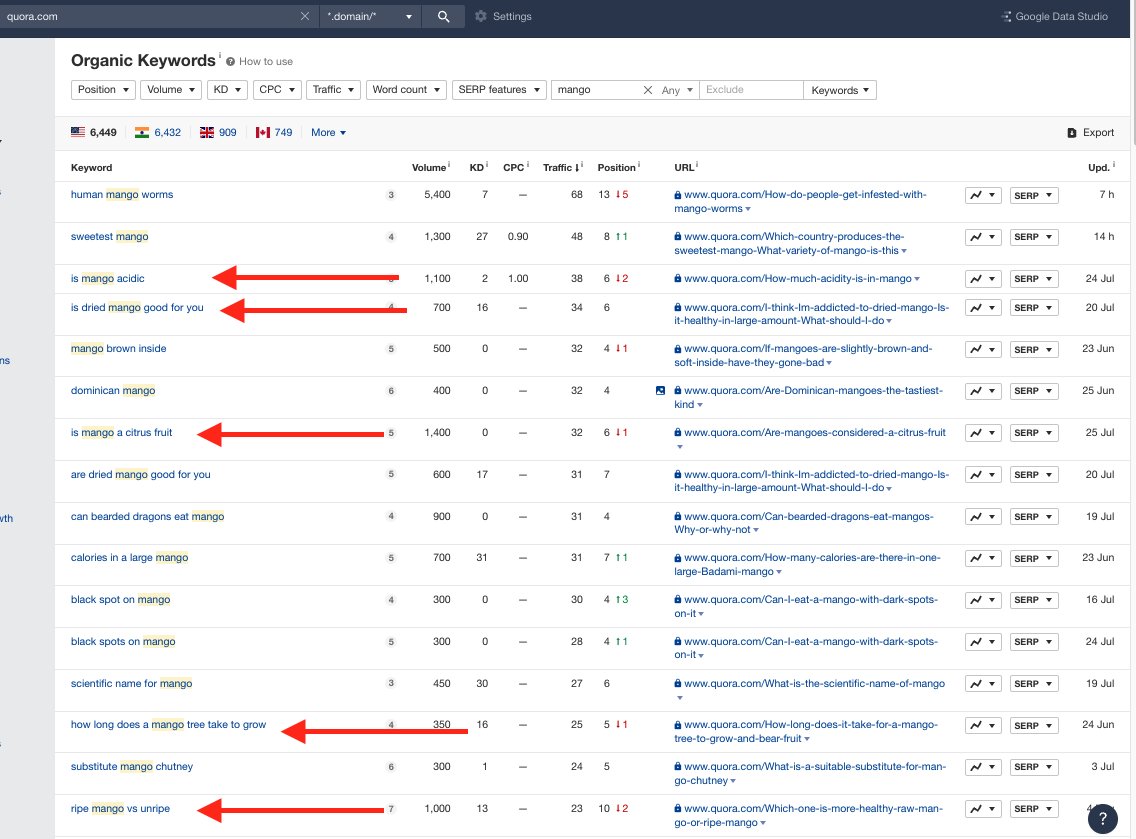Open trend chart for scientific name for mango
Viewport: 1136px width, 839px height.
tap(983, 684)
